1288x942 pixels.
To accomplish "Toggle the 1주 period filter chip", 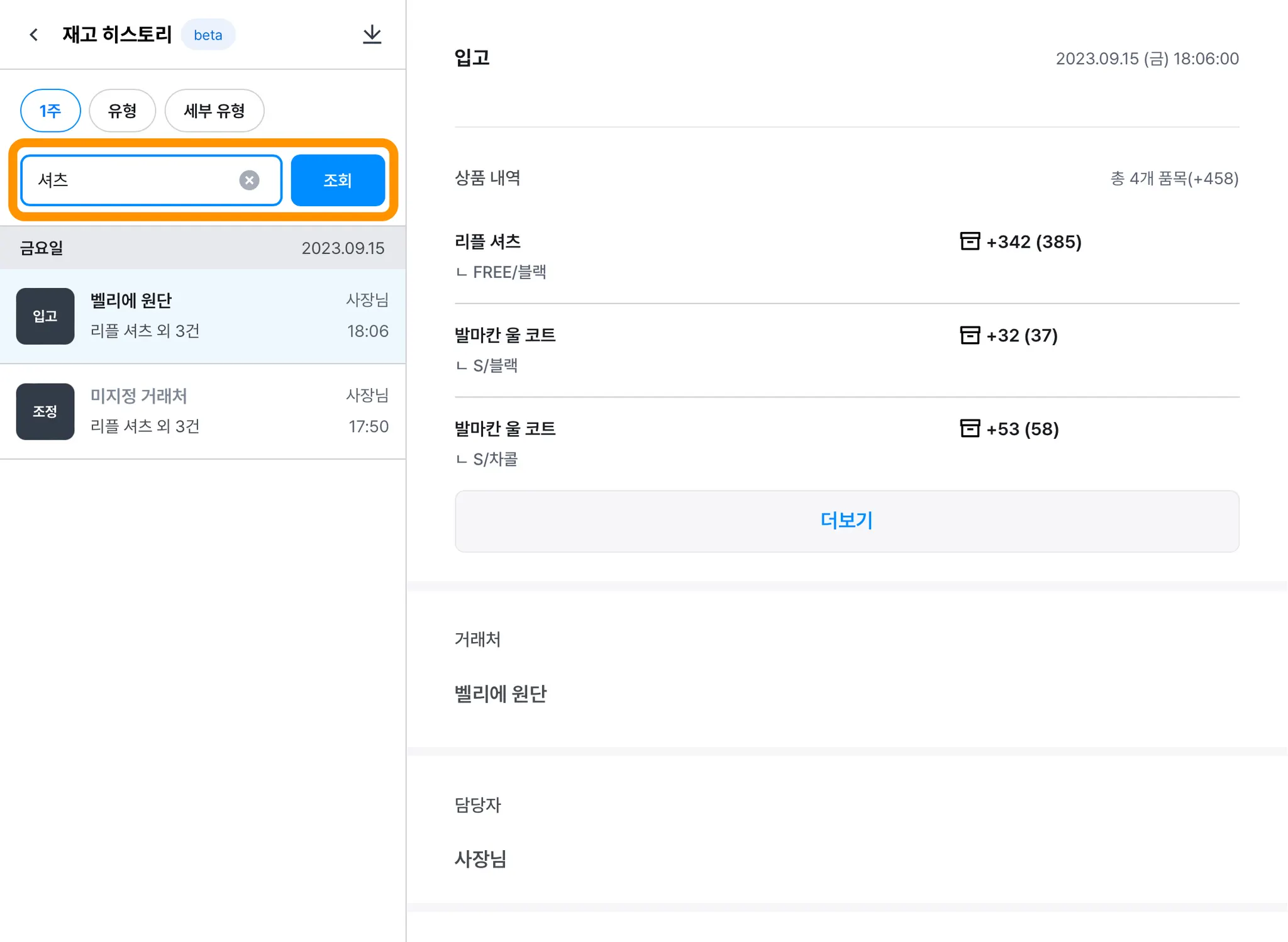I will [x=50, y=111].
